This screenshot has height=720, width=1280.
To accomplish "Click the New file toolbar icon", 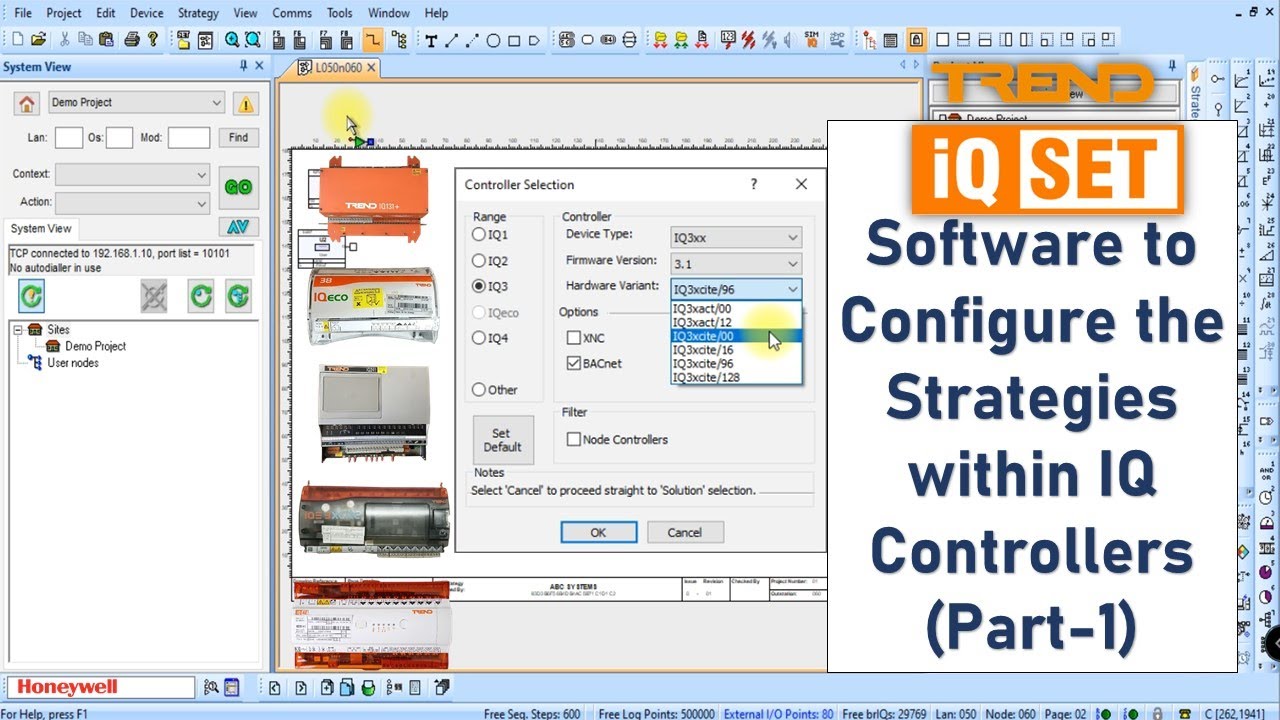I will pos(18,40).
